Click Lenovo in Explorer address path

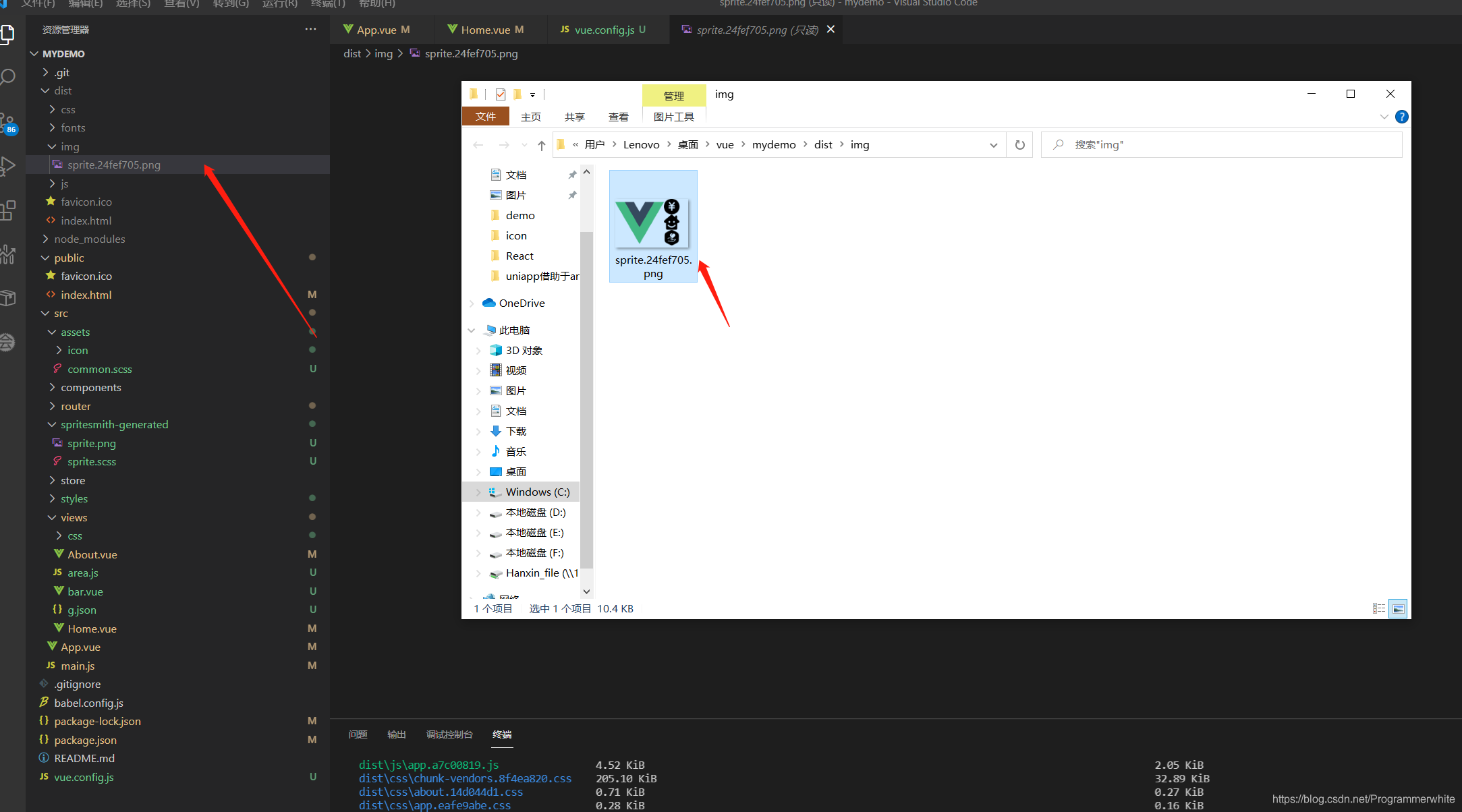pos(641,145)
